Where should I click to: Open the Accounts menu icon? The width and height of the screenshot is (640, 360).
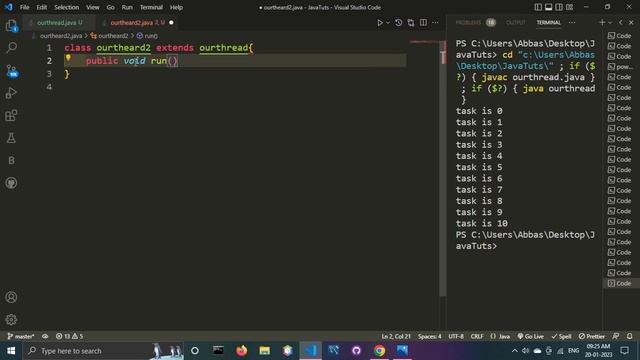pyautogui.click(x=11, y=297)
